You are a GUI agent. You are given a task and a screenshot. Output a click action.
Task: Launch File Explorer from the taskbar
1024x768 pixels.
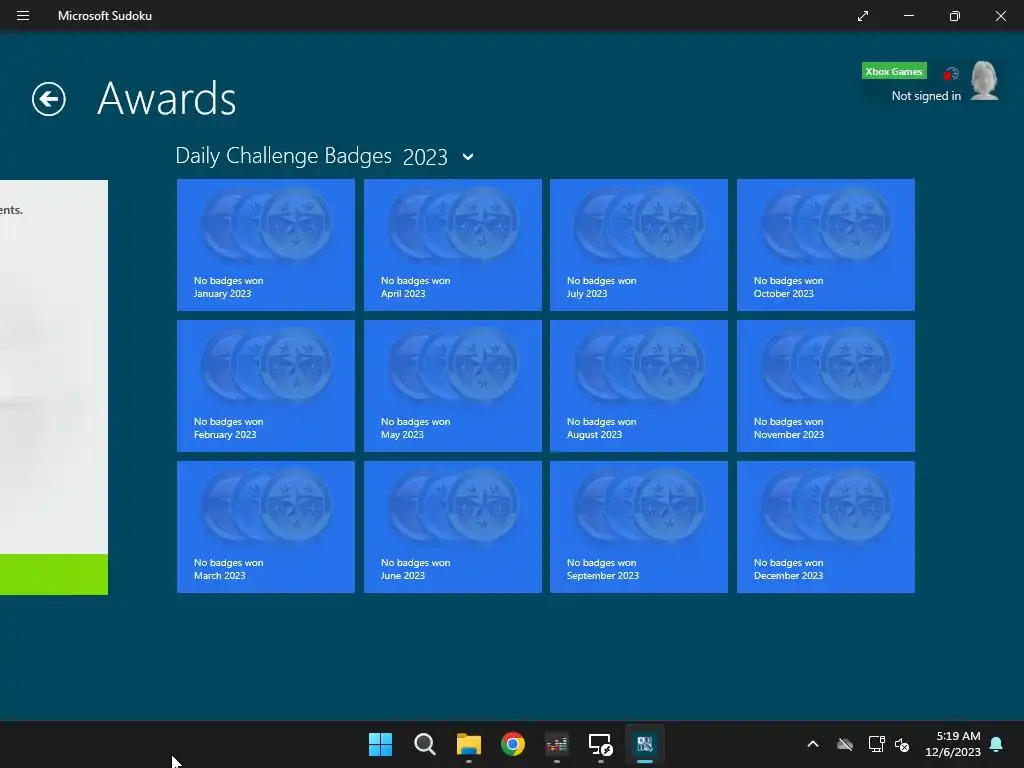click(468, 744)
